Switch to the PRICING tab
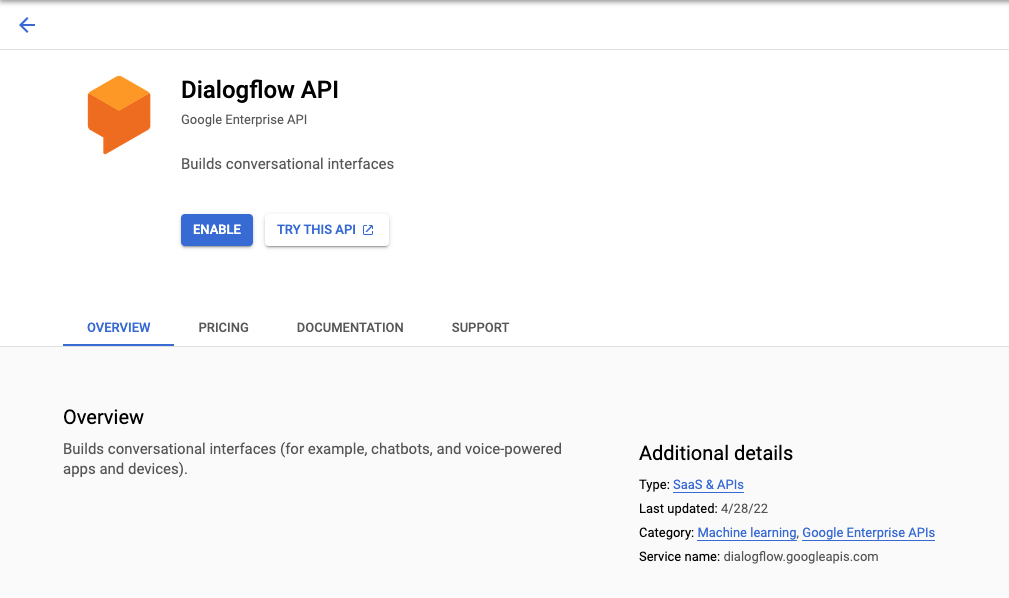1009x598 pixels. 223,327
